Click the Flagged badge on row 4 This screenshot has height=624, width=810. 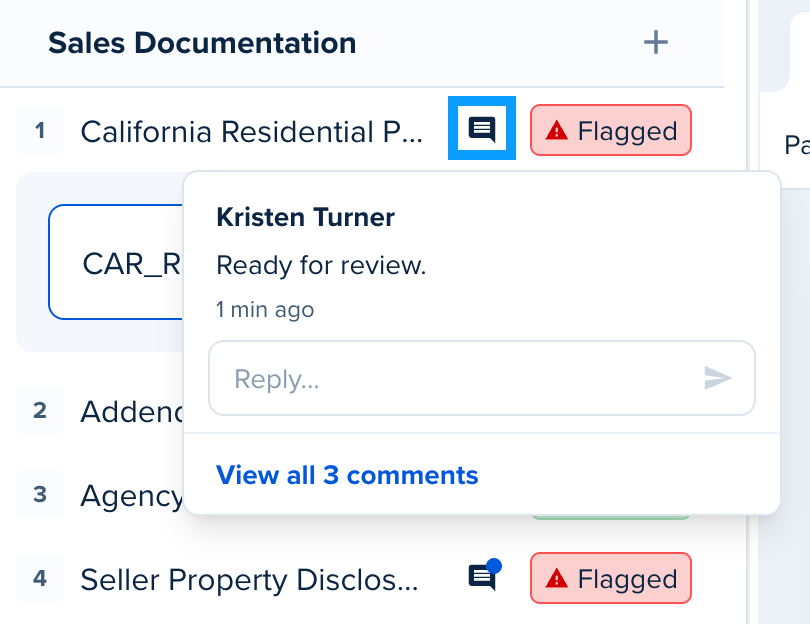[611, 578]
